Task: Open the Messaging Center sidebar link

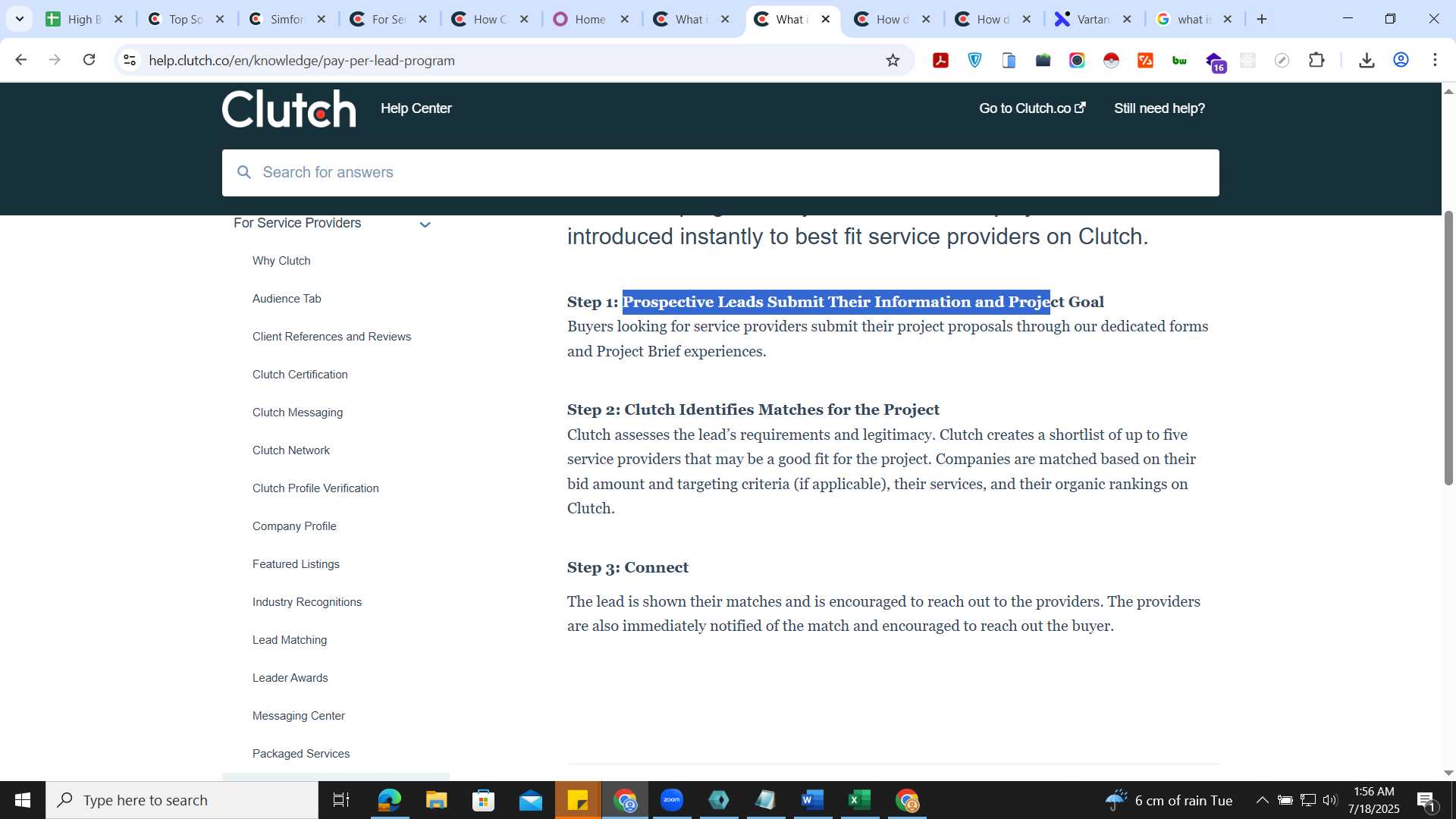Action: tap(298, 716)
